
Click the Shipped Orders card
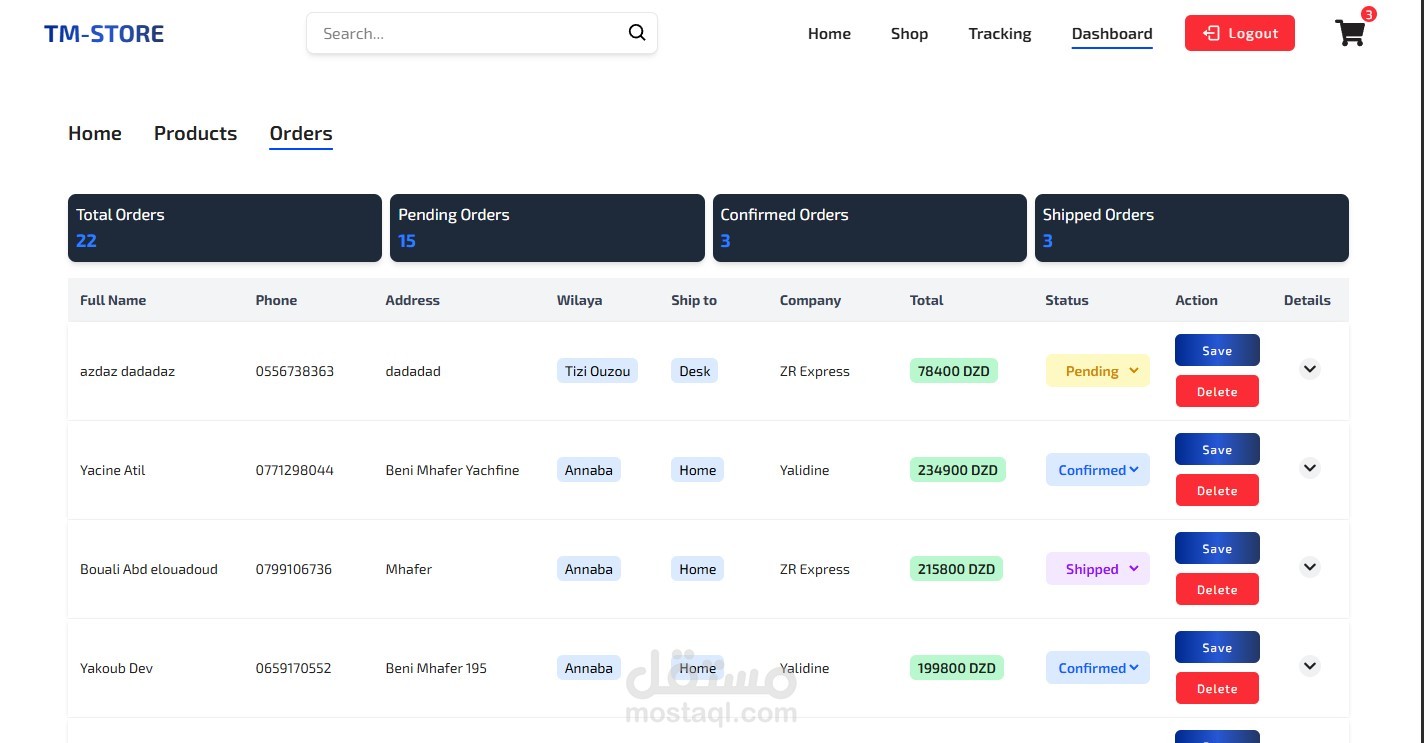click(x=1192, y=228)
